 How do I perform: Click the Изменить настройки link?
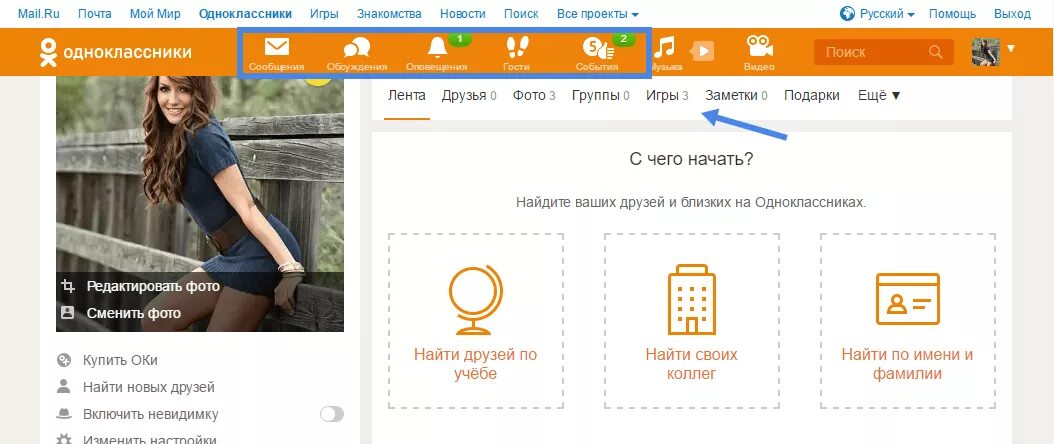point(150,440)
